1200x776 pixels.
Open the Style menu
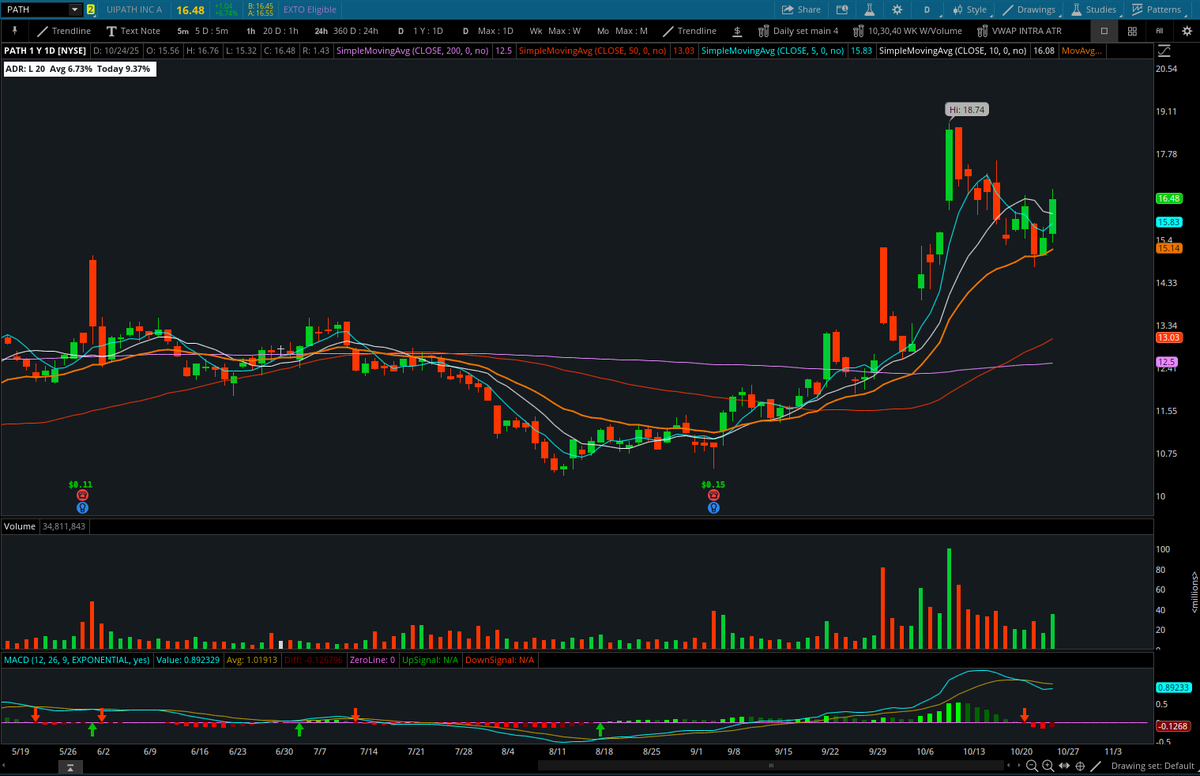[969, 9]
